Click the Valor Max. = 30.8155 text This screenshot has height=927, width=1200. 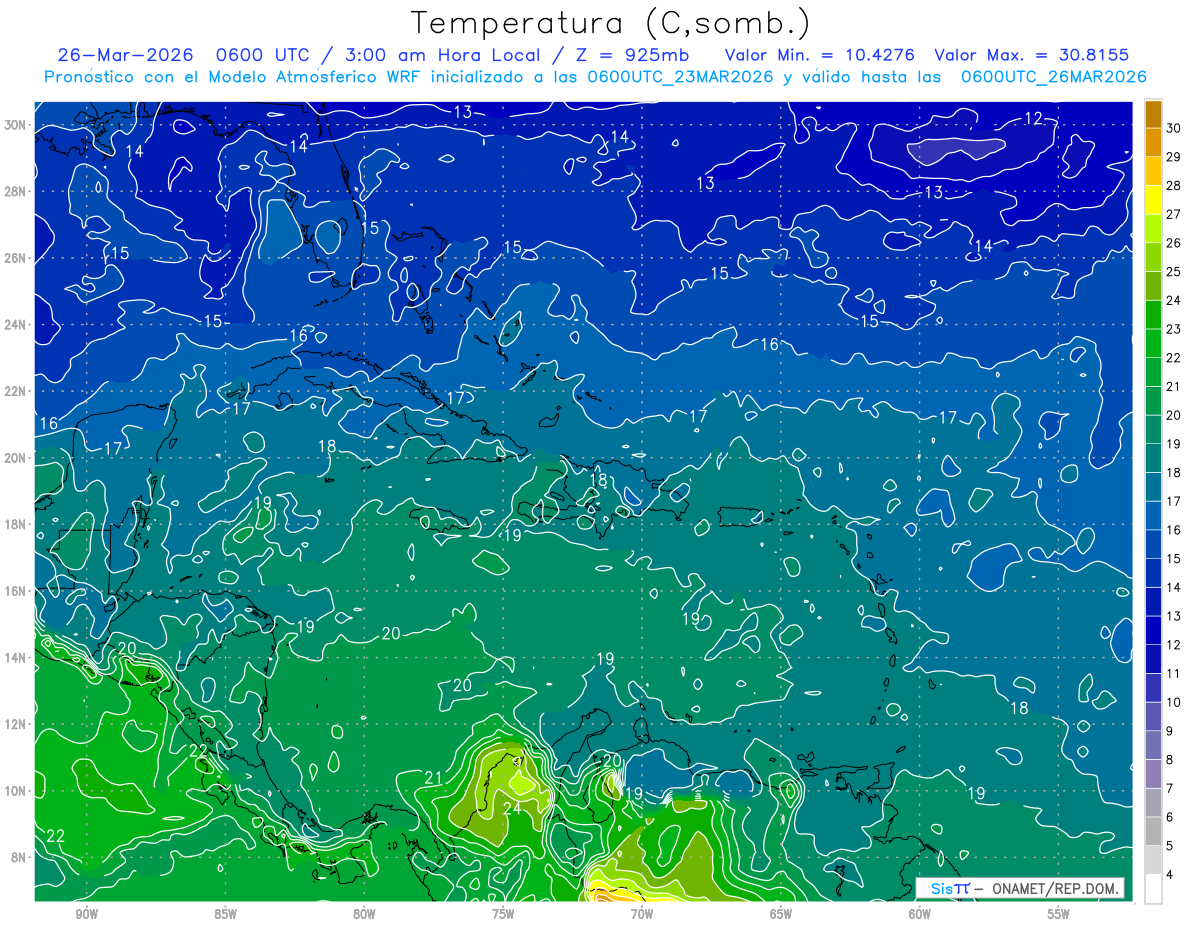(x=1031, y=54)
